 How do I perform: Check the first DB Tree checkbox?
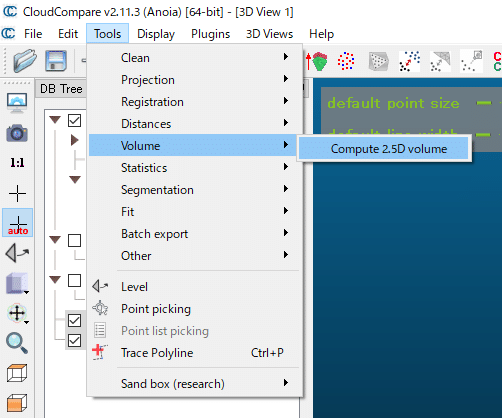click(x=74, y=120)
